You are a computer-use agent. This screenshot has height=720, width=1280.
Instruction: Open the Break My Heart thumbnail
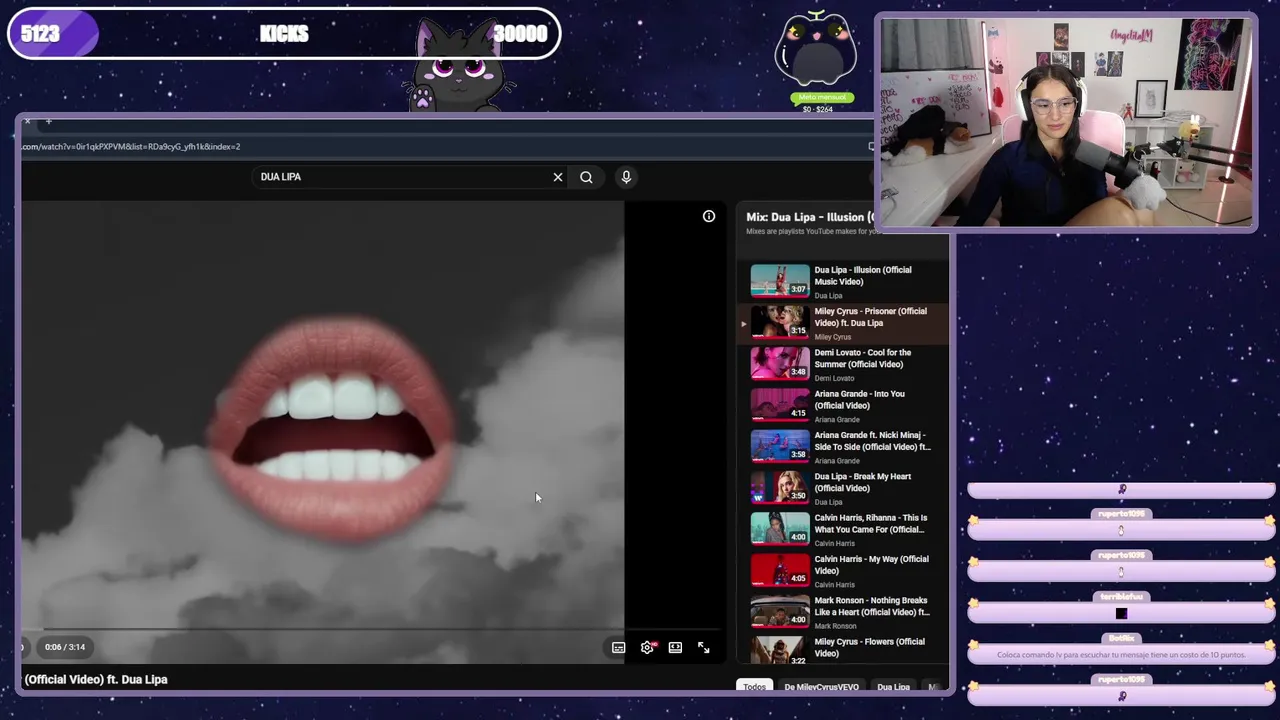click(780, 488)
